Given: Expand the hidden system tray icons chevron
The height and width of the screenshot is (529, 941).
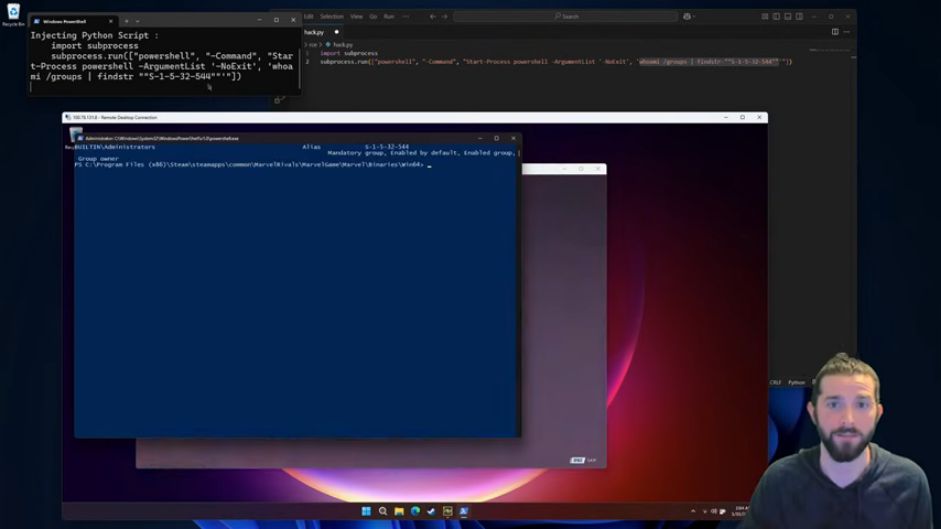Looking at the screenshot, I should pyautogui.click(x=693, y=511).
